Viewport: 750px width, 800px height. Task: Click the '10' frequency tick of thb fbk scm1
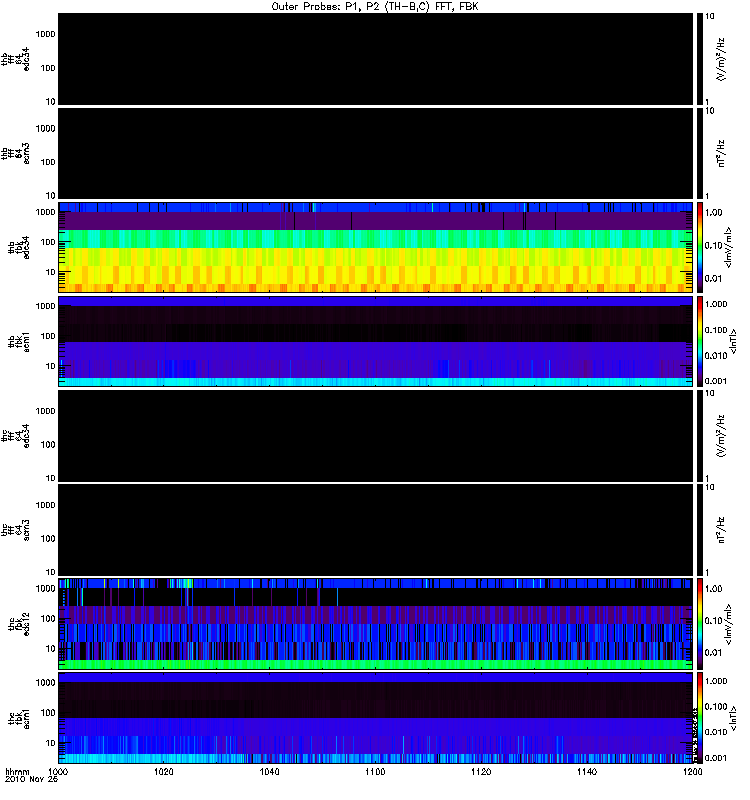[x=51, y=366]
